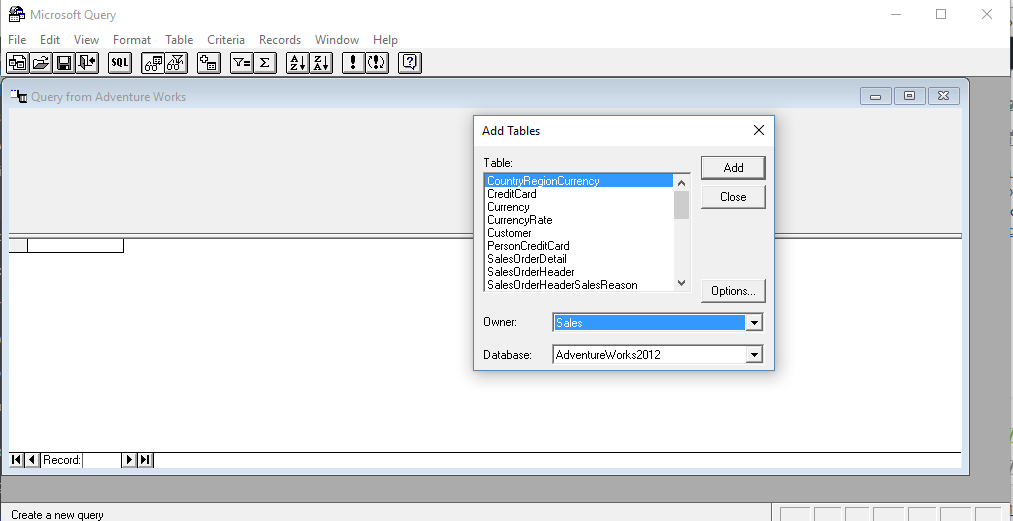Image resolution: width=1013 pixels, height=521 pixels.
Task: Click the Microsoft Query title bar icon
Action: (17, 14)
